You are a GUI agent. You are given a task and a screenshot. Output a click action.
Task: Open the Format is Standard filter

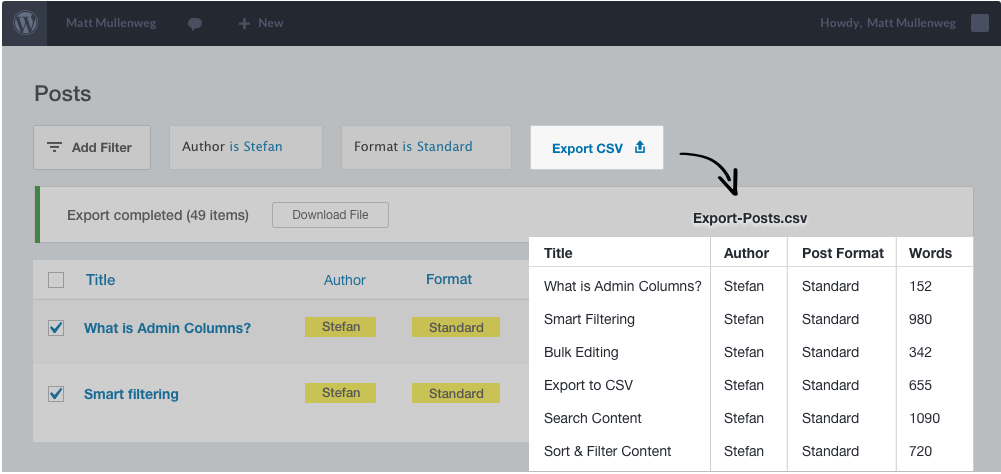pos(426,147)
